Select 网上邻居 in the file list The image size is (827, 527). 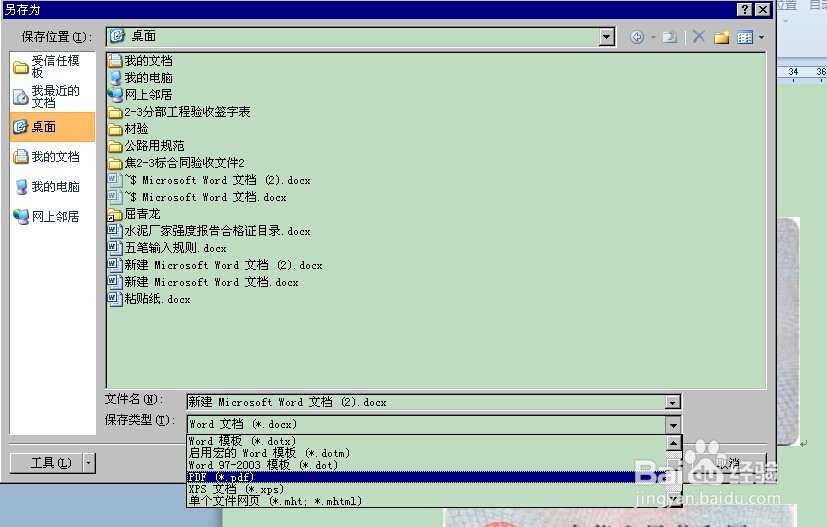[x=141, y=95]
